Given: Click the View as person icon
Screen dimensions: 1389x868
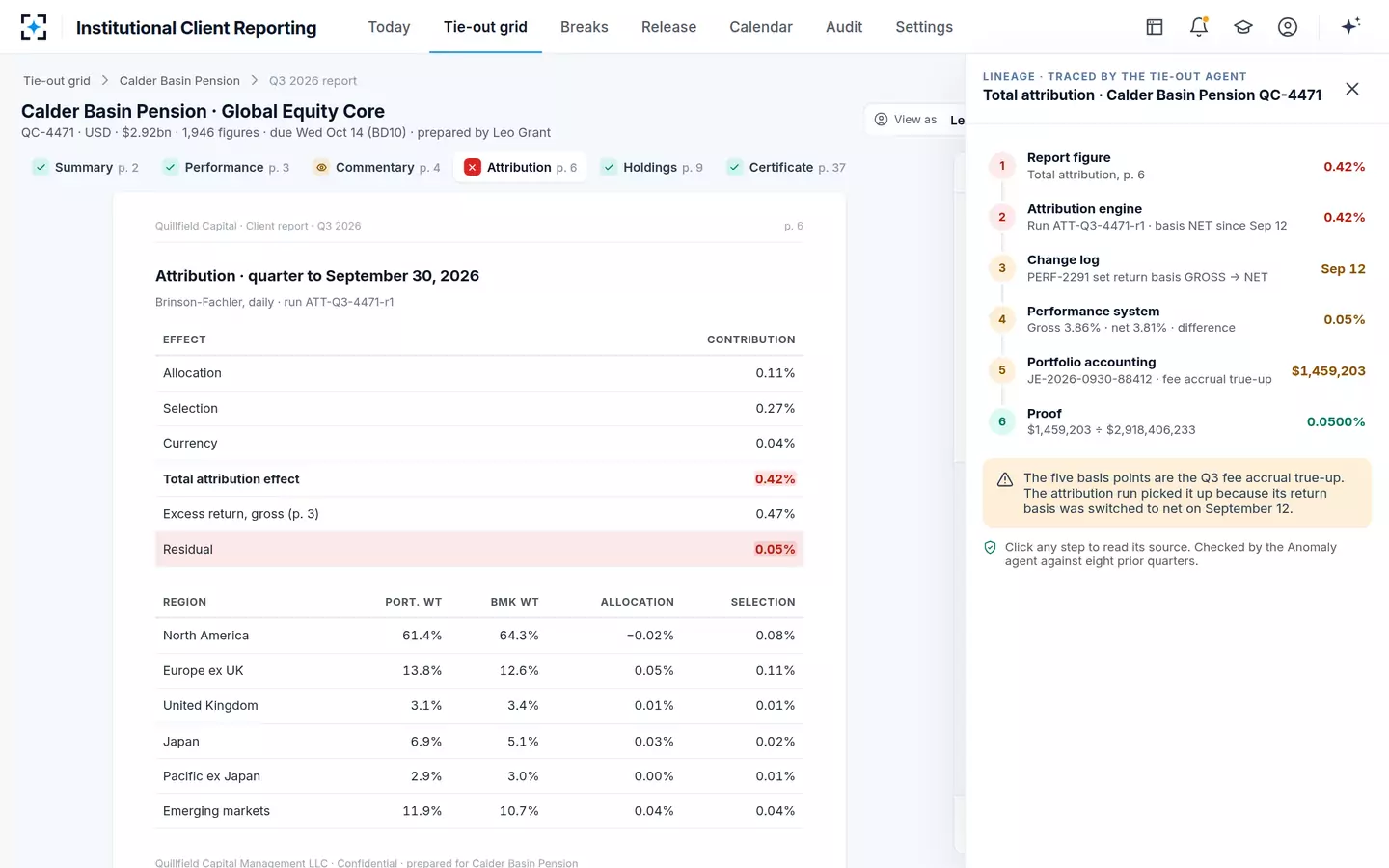Looking at the screenshot, I should (881, 120).
